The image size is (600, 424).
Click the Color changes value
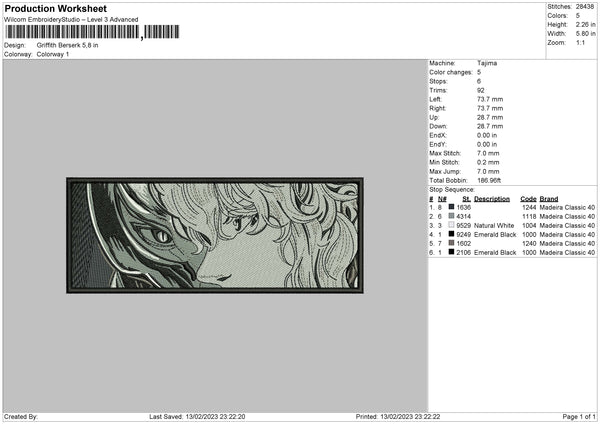pos(479,72)
